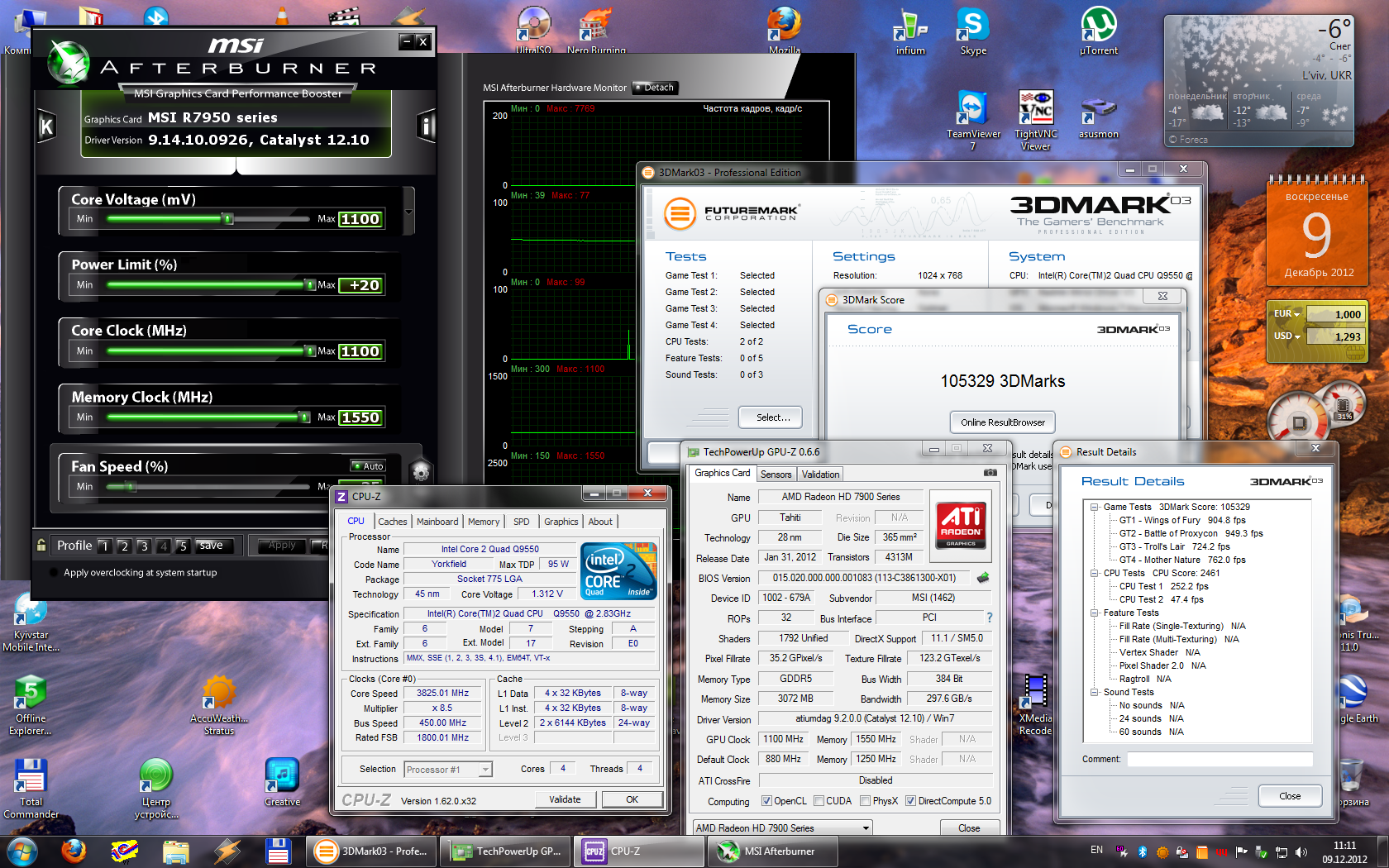Click Close button in Result Details

[x=1290, y=796]
